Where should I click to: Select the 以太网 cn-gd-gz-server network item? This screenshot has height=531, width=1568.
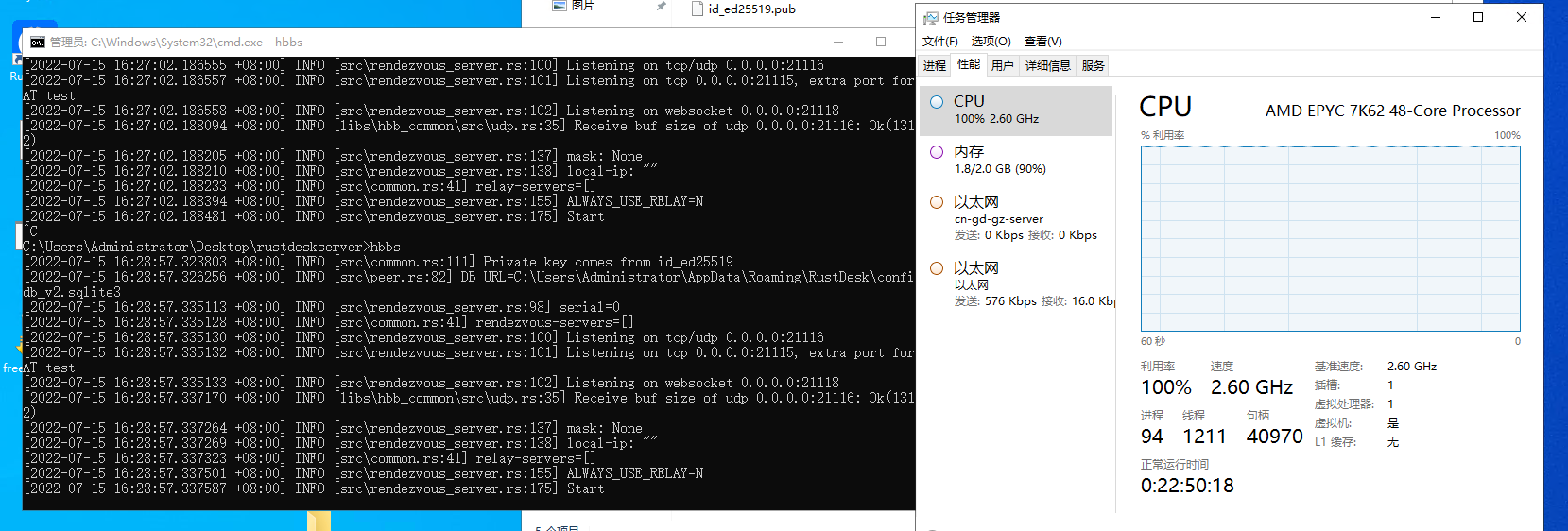[x=1016, y=217]
